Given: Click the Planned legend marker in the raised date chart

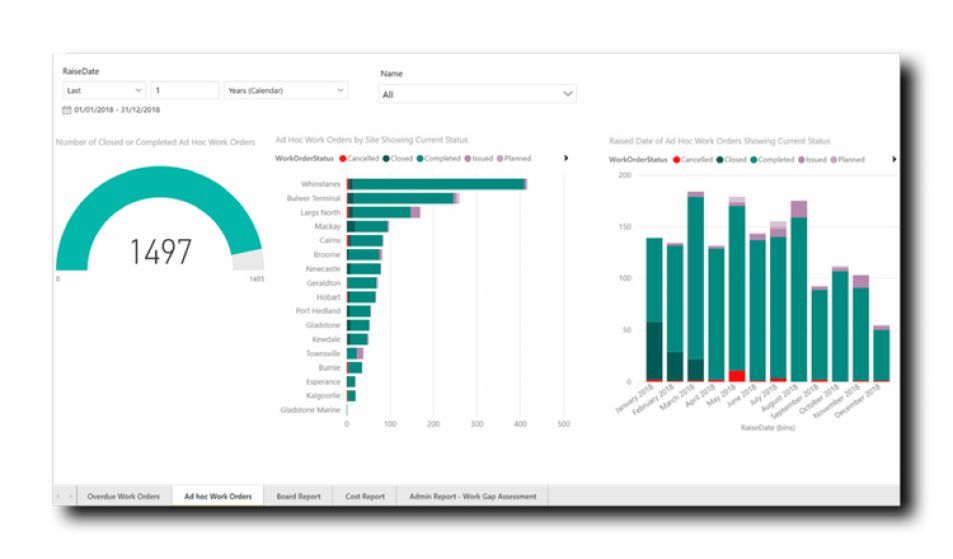Looking at the screenshot, I should pyautogui.click(x=834, y=159).
